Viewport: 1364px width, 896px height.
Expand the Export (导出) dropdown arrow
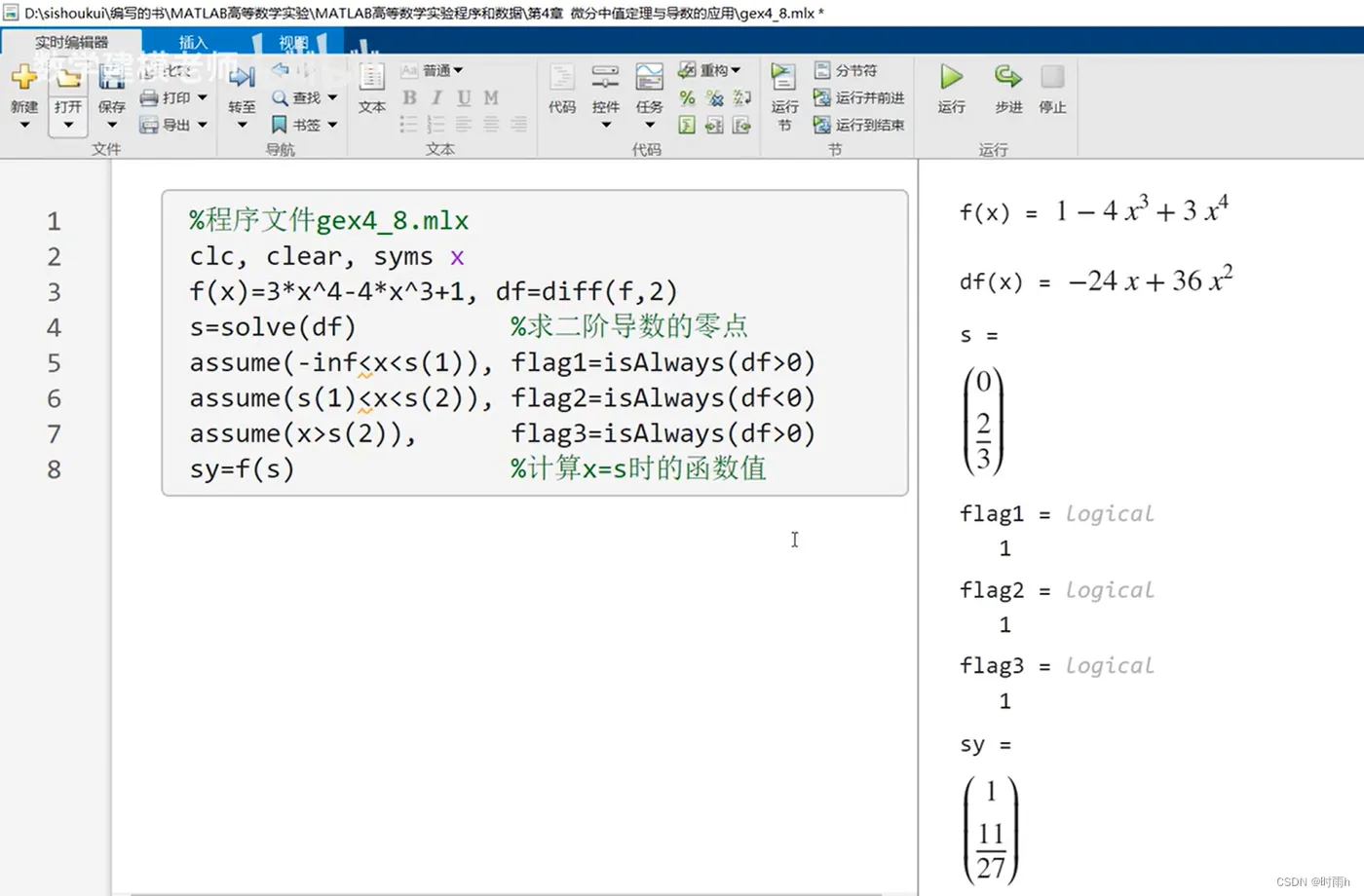click(x=203, y=125)
